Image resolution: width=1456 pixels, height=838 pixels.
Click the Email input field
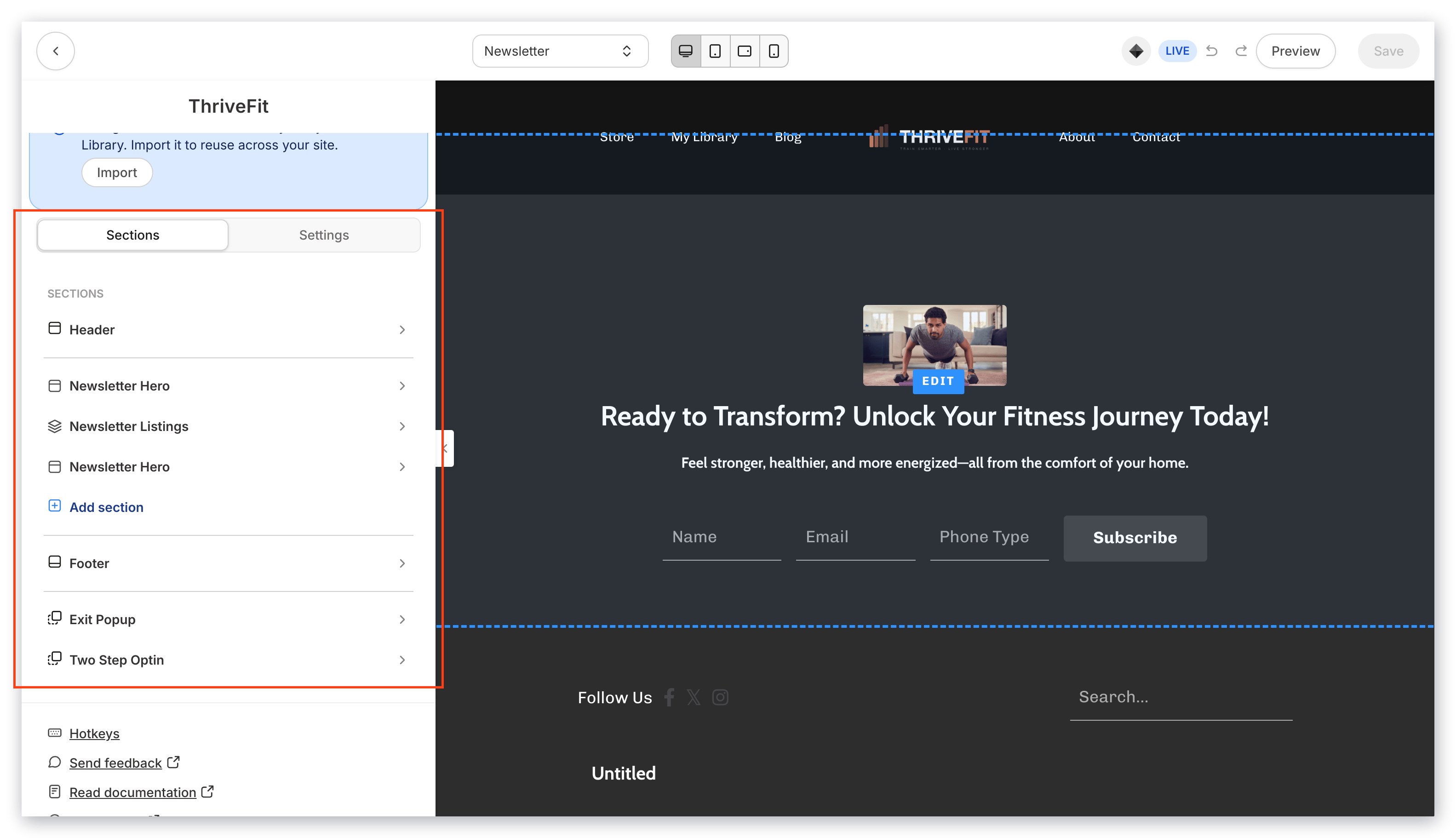(855, 538)
